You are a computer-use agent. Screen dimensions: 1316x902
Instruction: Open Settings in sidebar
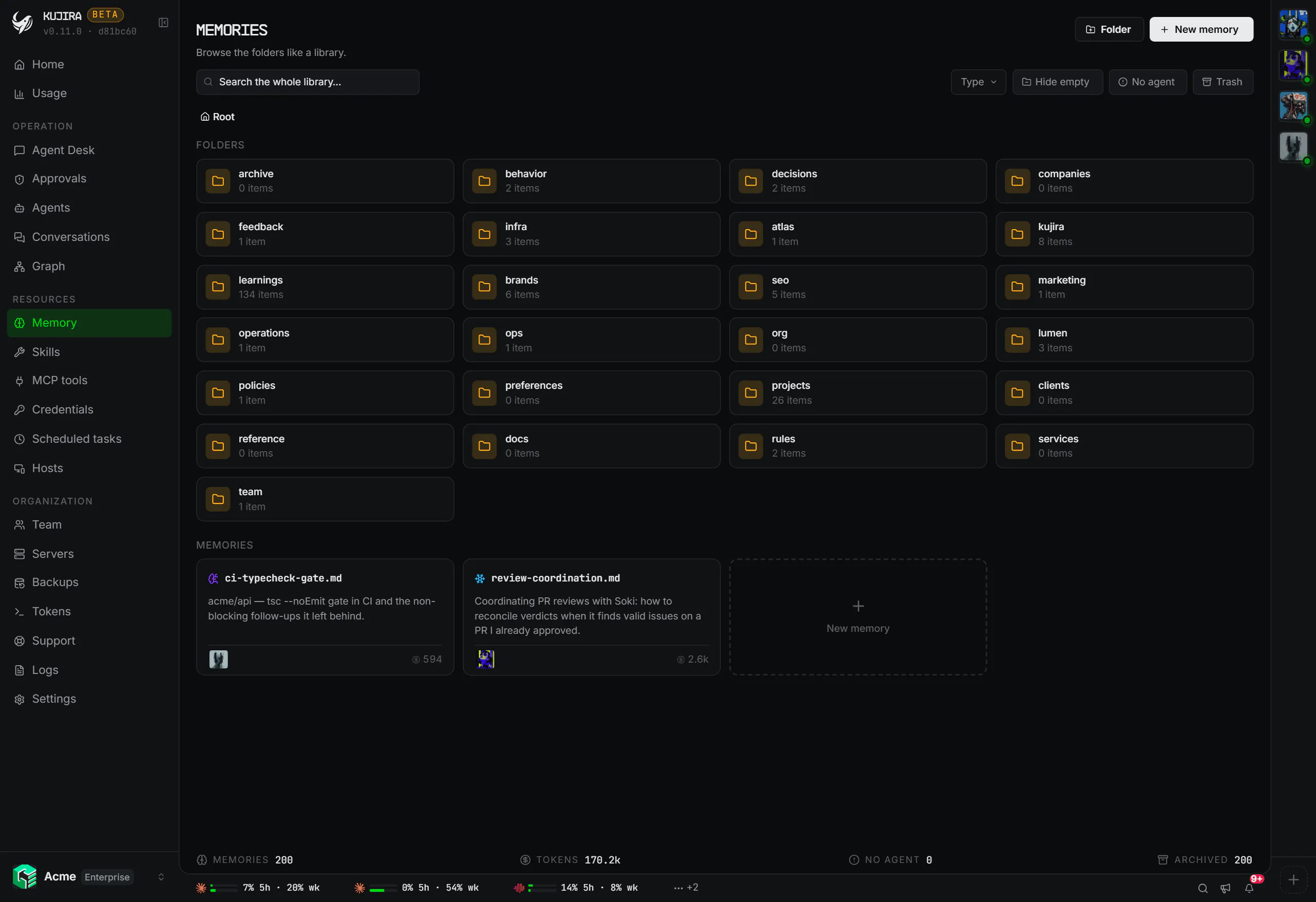(x=89, y=699)
